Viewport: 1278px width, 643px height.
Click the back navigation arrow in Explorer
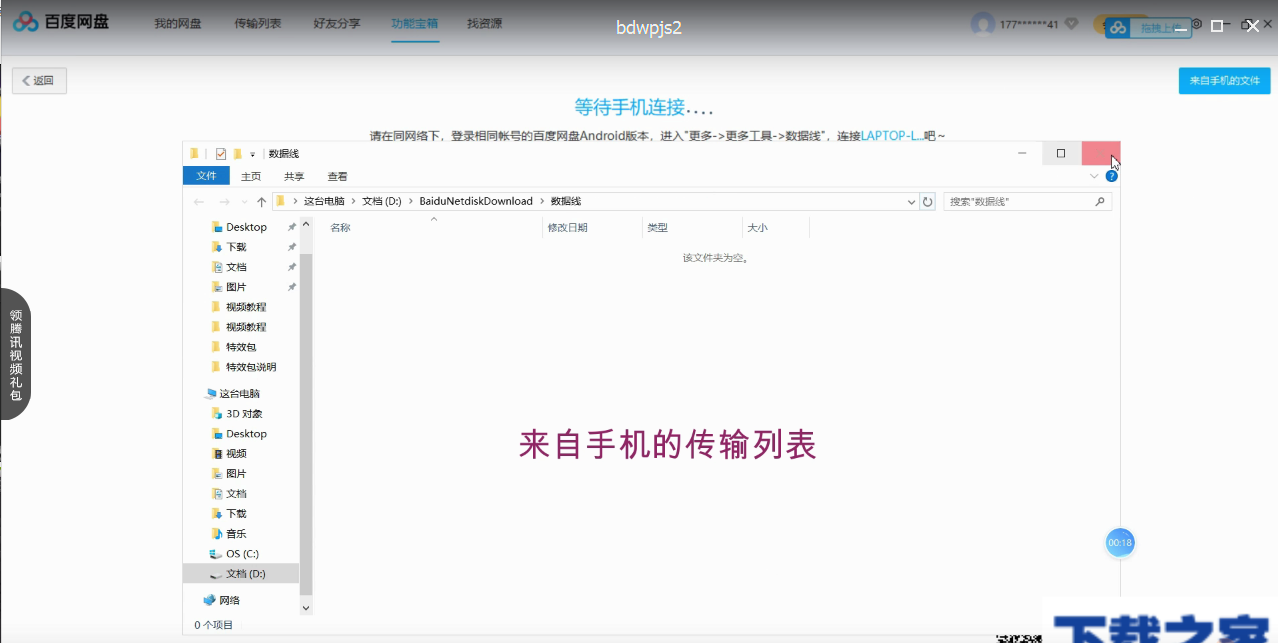199,201
